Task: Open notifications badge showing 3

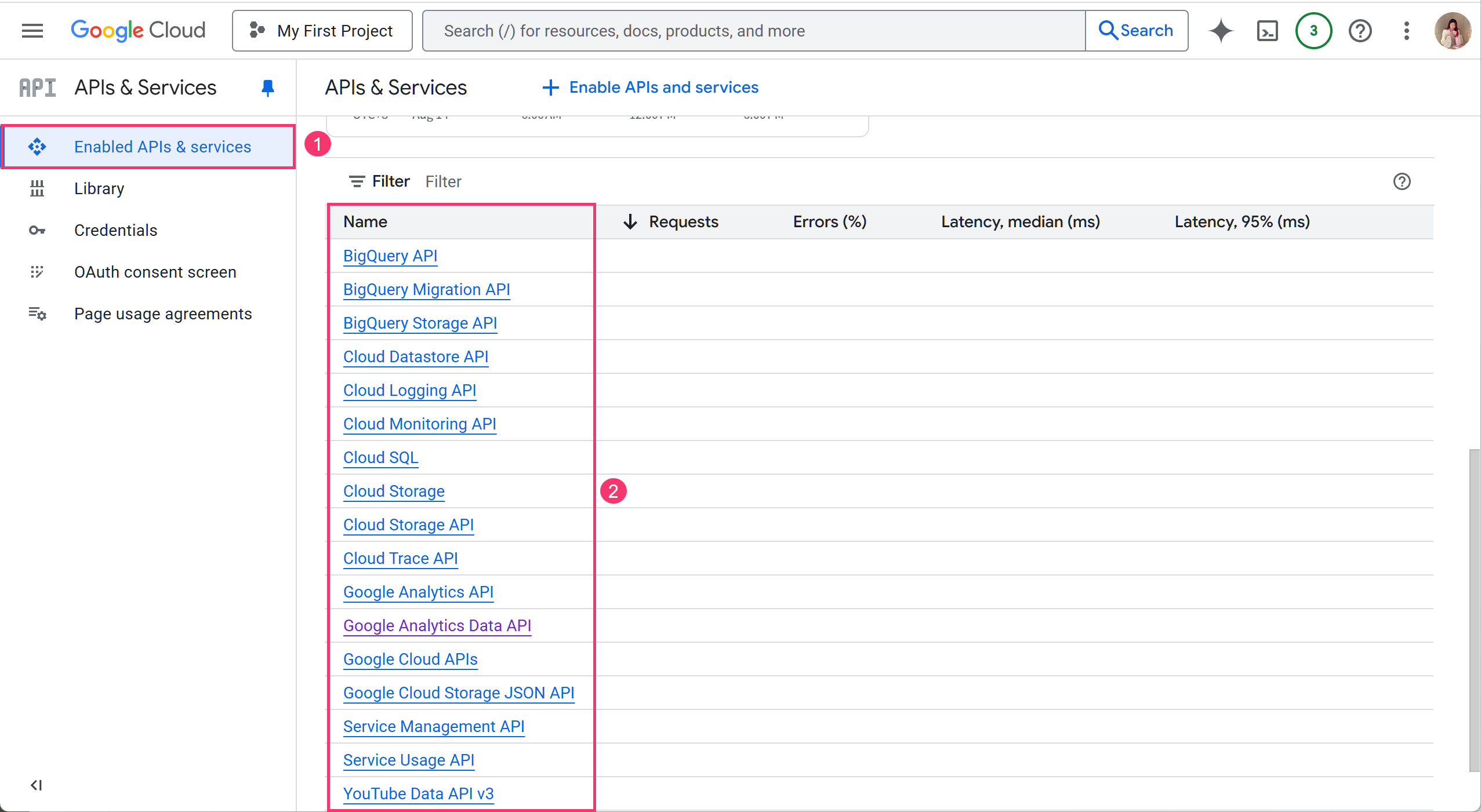Action: (x=1313, y=31)
